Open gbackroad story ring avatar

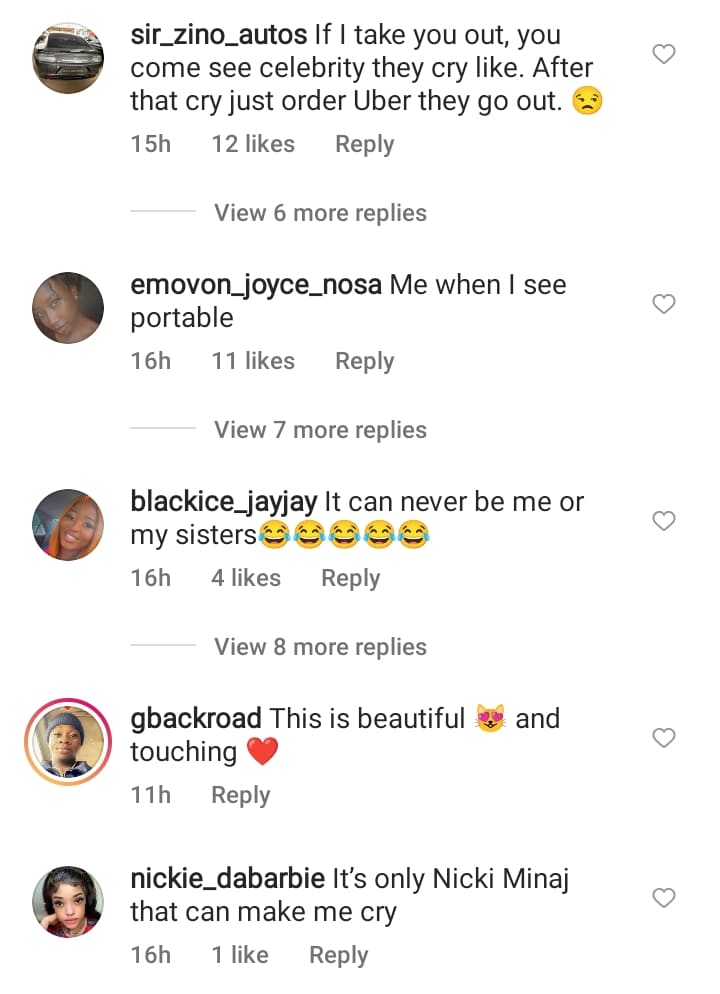click(68, 742)
